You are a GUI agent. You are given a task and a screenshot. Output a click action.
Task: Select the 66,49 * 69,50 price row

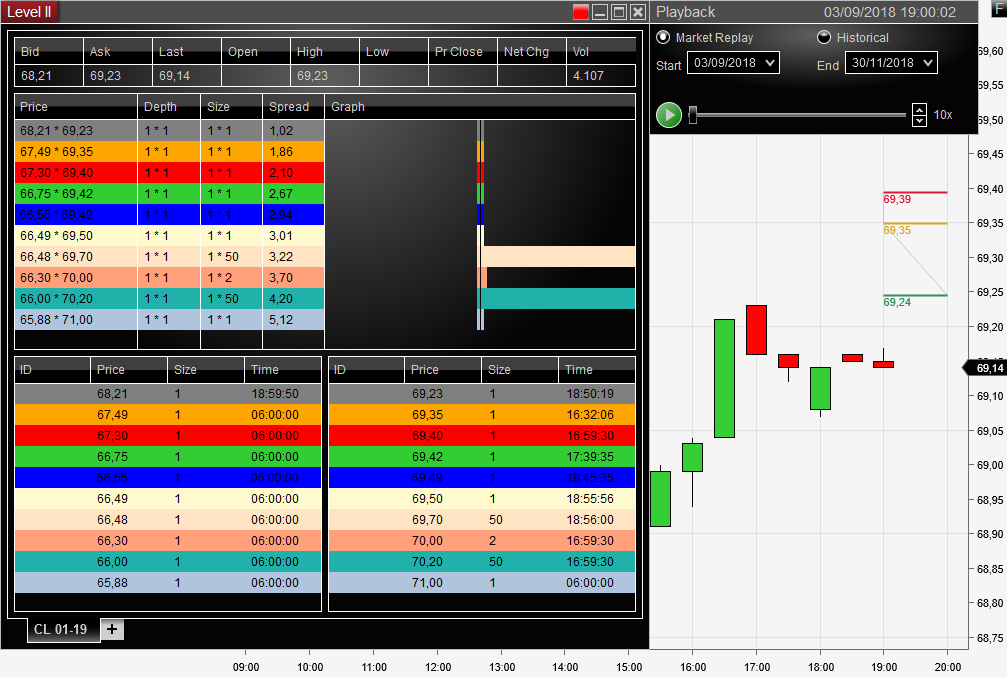(169, 236)
